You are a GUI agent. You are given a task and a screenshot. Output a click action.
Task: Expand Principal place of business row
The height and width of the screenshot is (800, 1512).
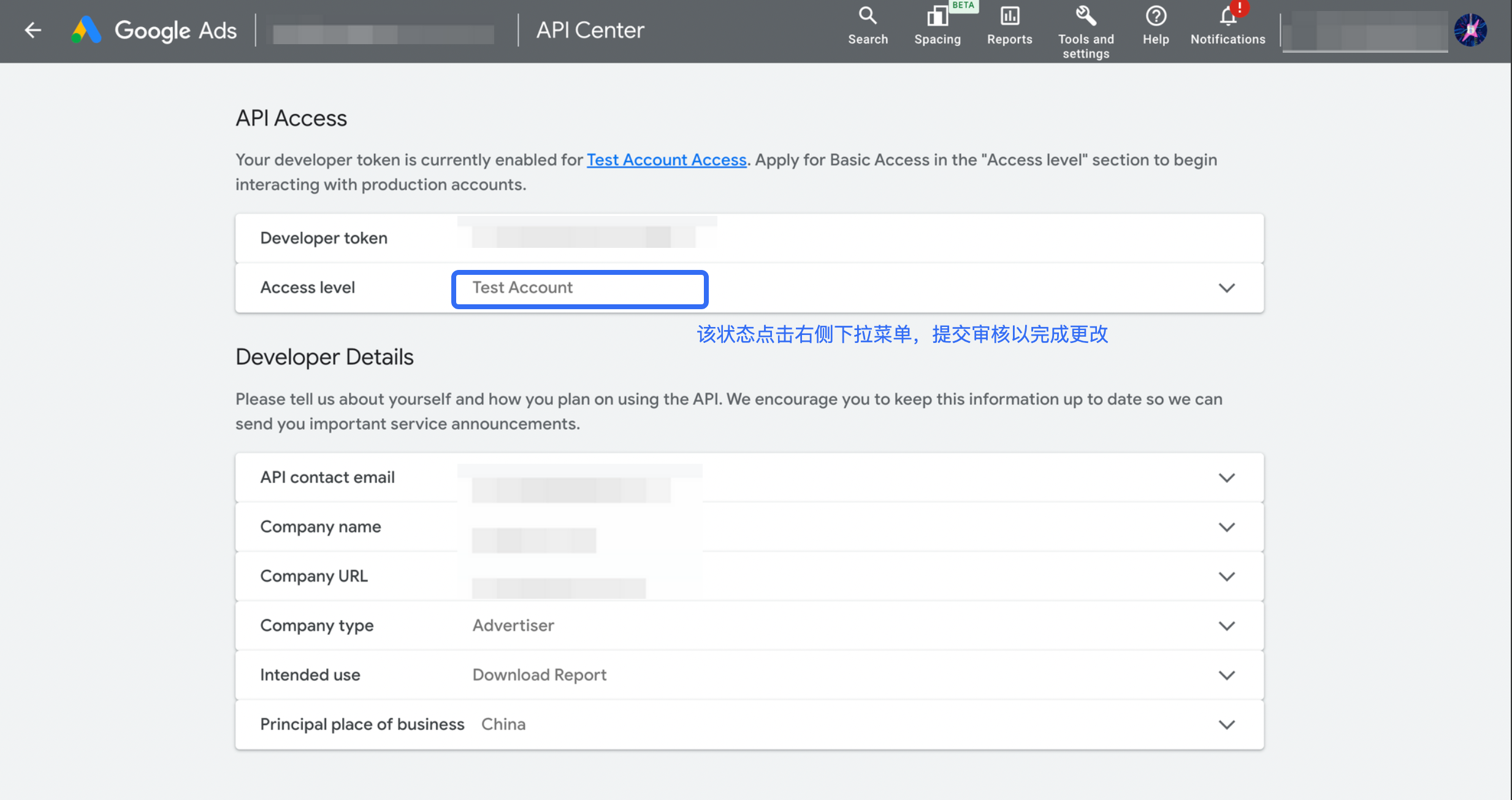pos(1226,725)
